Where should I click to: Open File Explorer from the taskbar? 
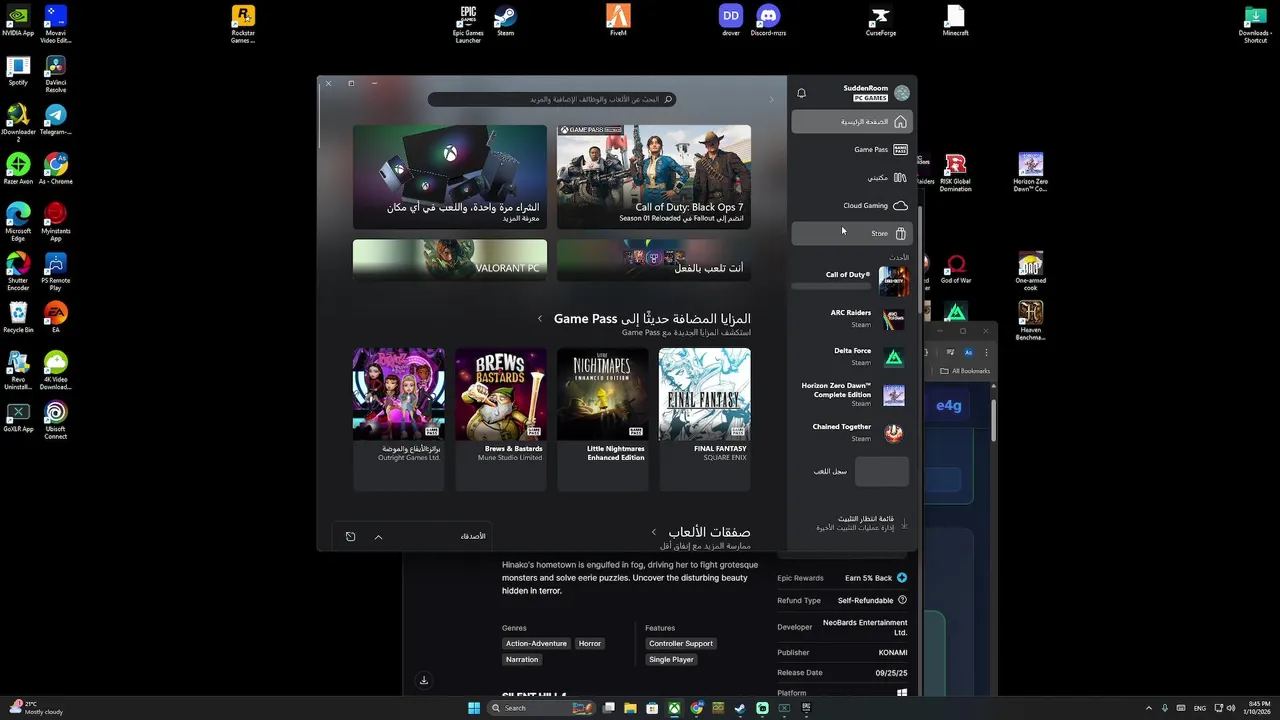(630, 708)
